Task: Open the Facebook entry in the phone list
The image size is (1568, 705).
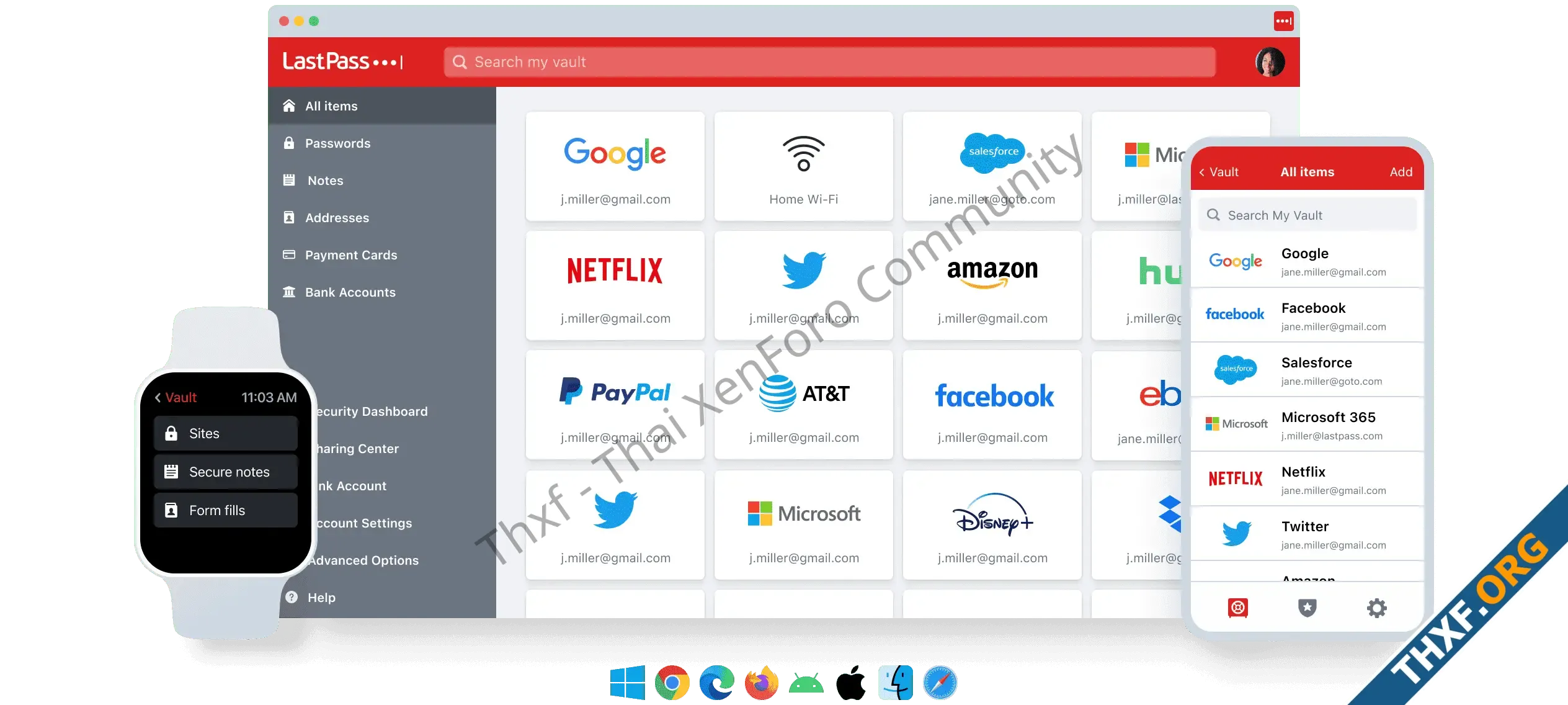Action: (1307, 315)
